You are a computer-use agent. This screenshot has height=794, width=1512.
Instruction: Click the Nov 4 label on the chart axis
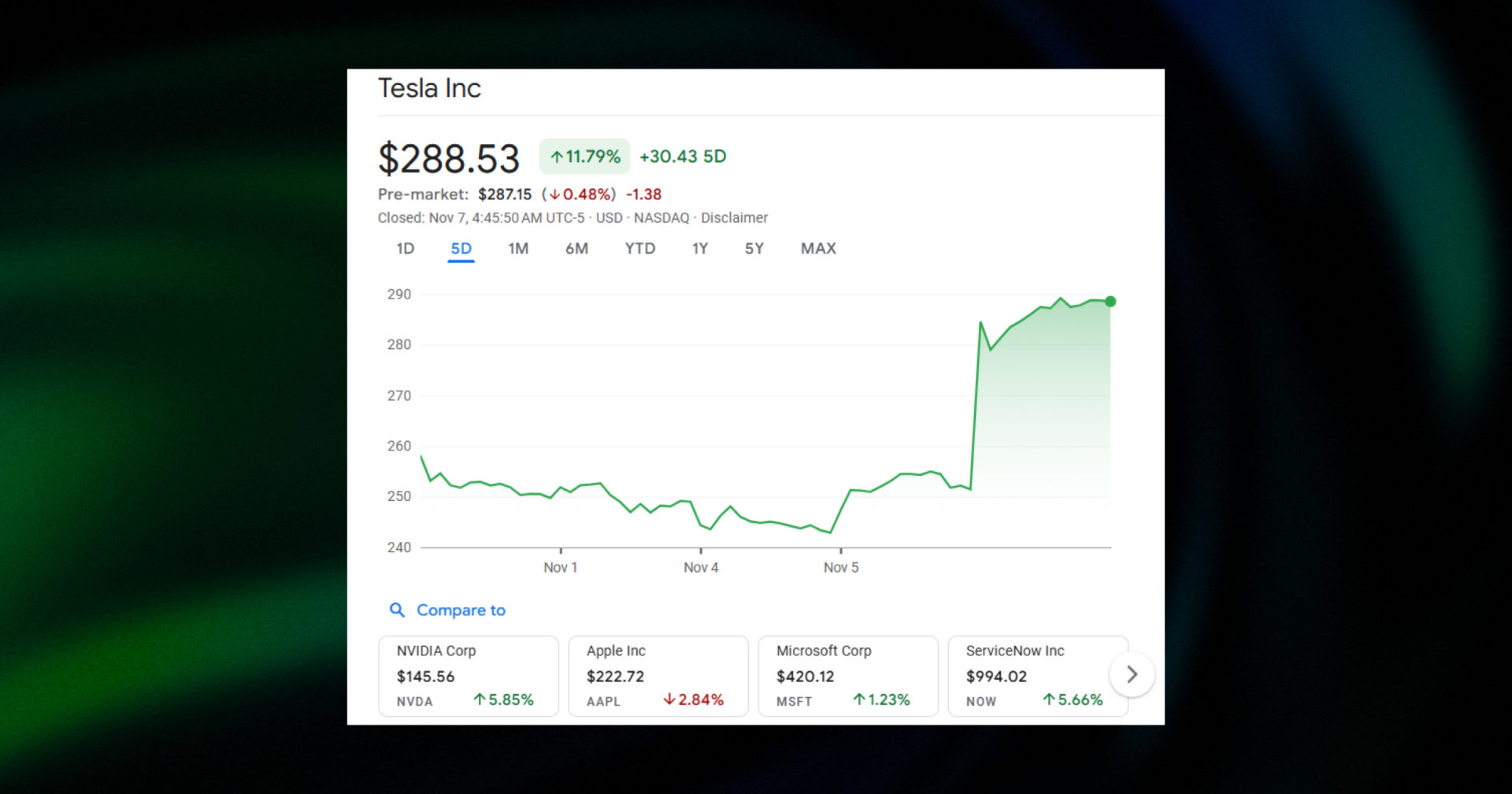[x=700, y=566]
